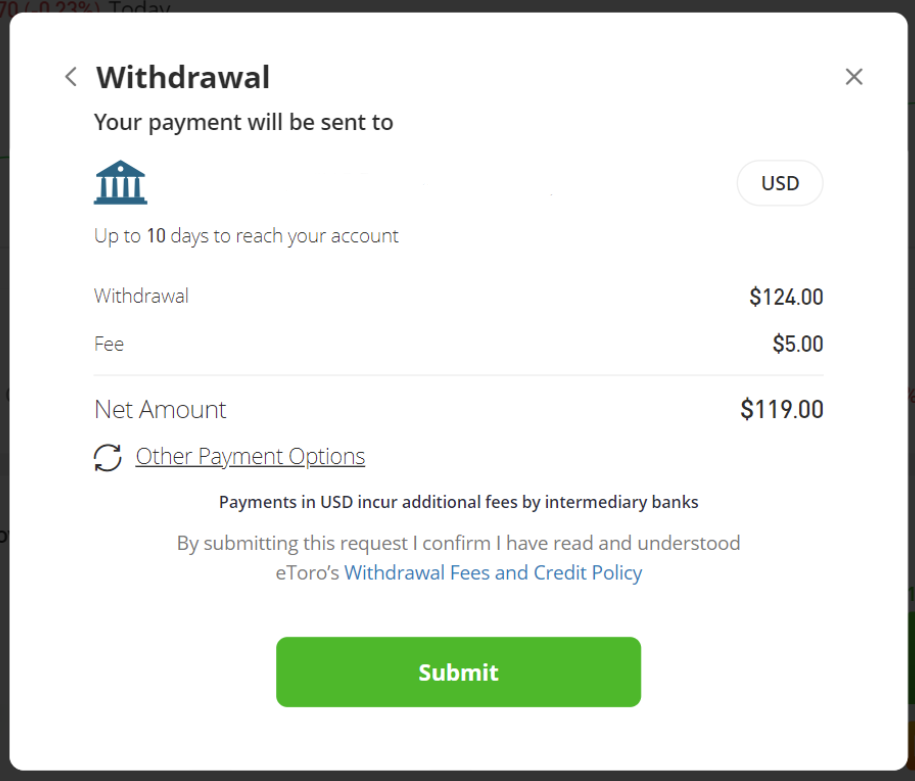The height and width of the screenshot is (781, 915).
Task: Select the bank transfer institution icon
Action: click(120, 181)
